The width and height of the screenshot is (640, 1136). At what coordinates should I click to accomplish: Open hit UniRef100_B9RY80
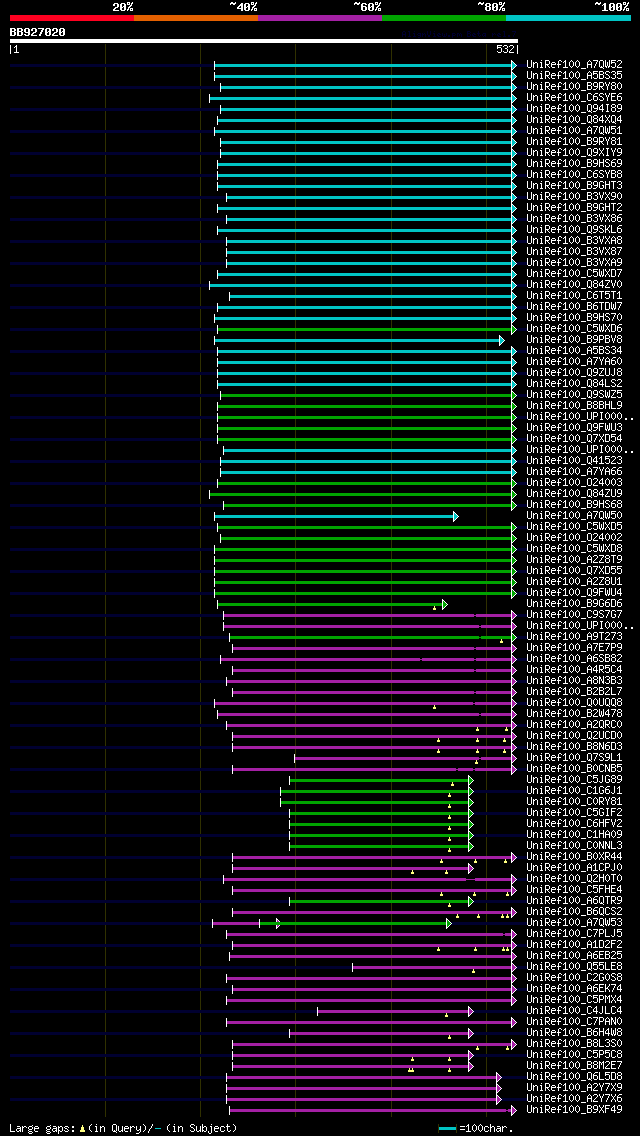click(574, 86)
